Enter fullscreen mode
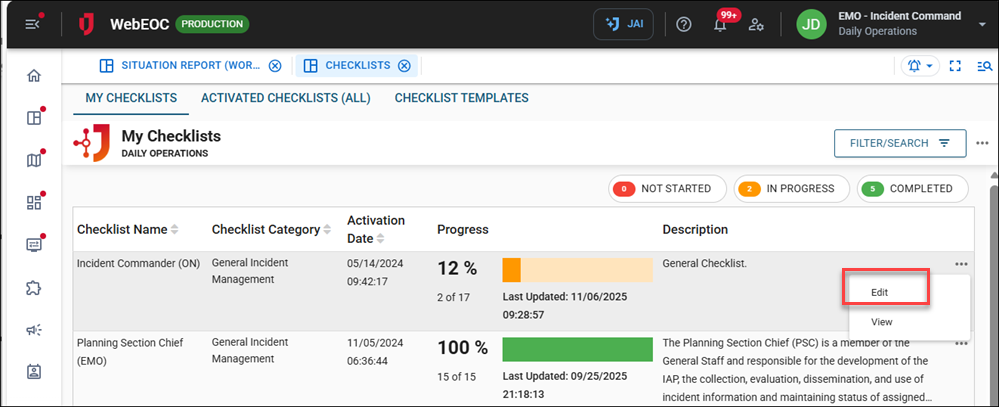1000x407 pixels. (x=955, y=66)
